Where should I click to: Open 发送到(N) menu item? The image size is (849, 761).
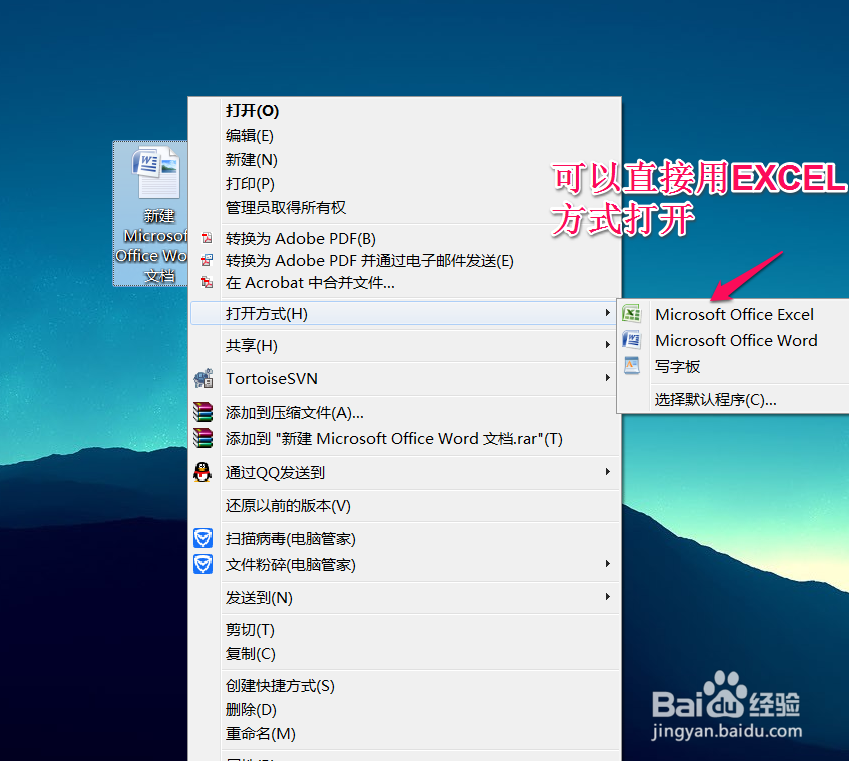pos(404,598)
